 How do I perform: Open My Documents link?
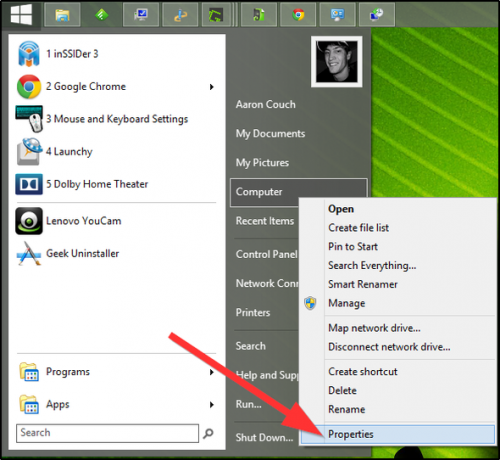(270, 134)
